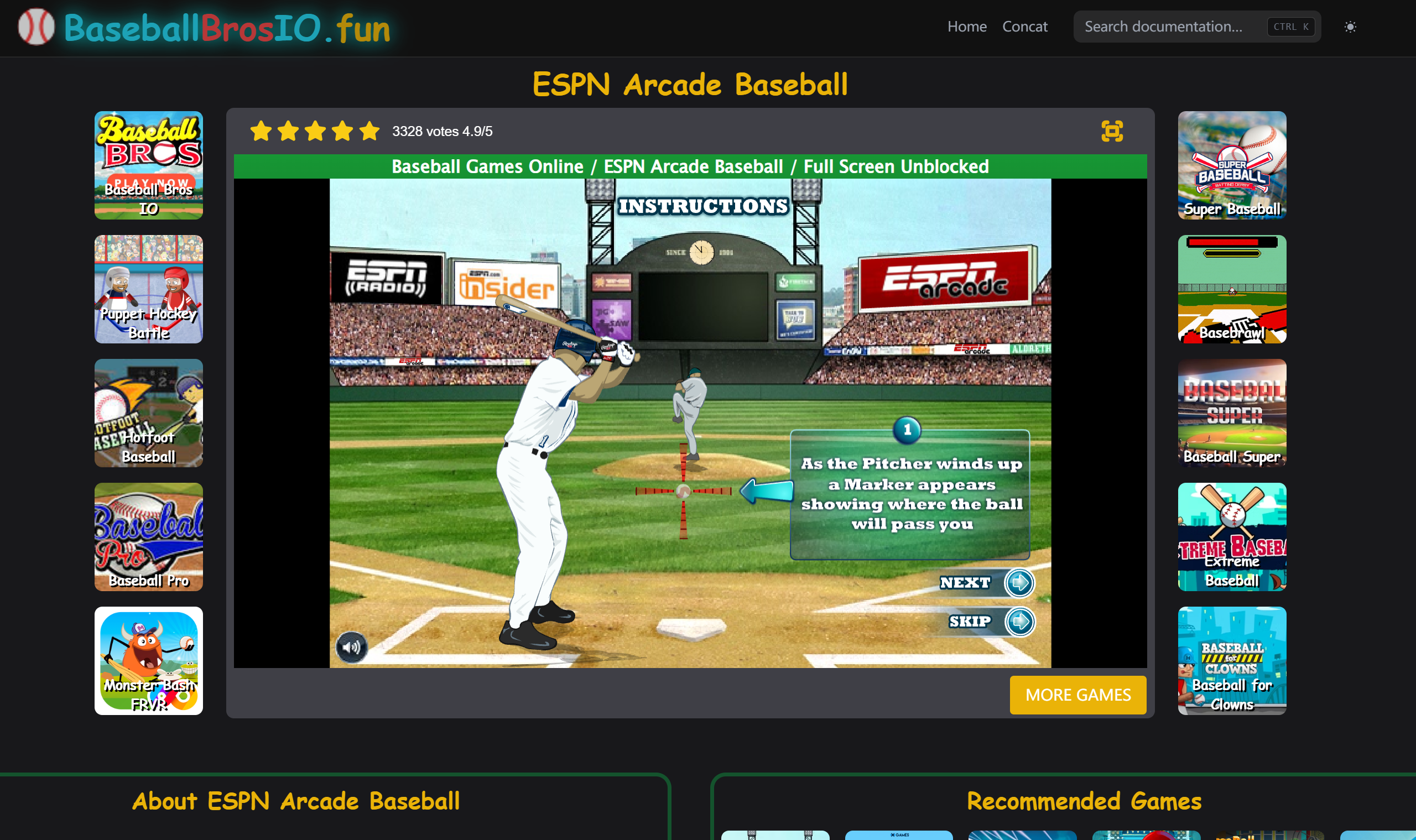This screenshot has width=1416, height=840.
Task: Click the ESPN arcade red billboard
Action: coord(945,280)
